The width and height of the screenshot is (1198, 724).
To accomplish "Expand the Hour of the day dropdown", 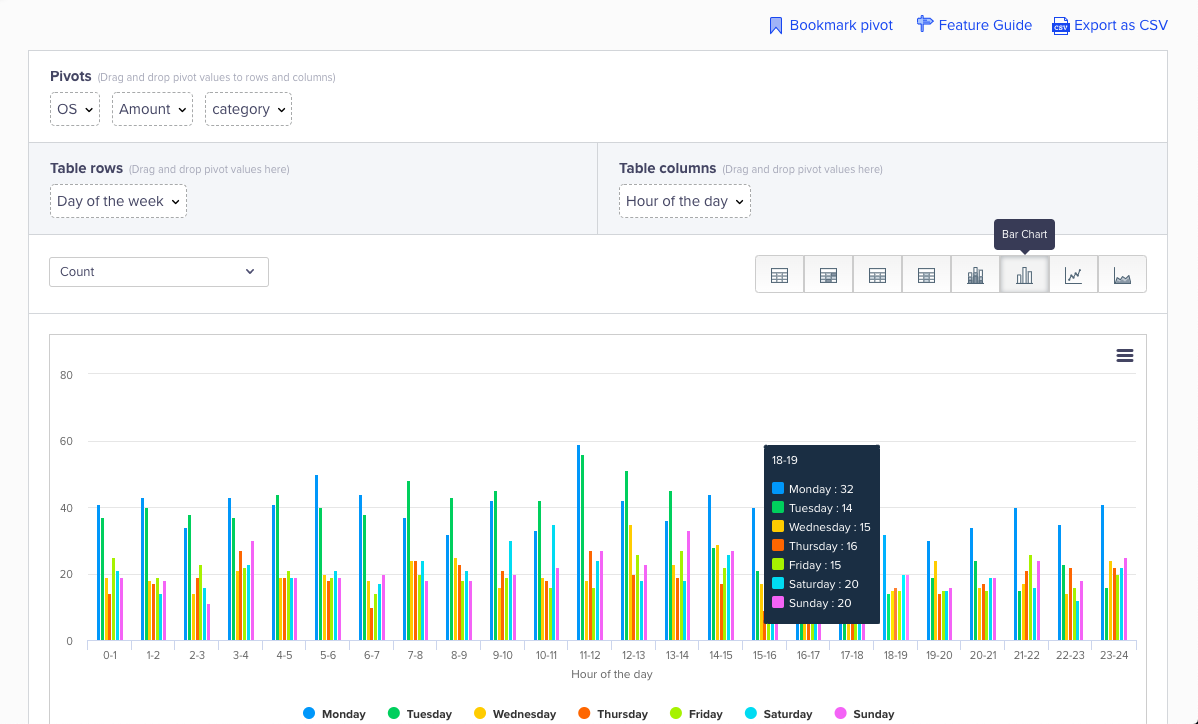I will tap(685, 201).
